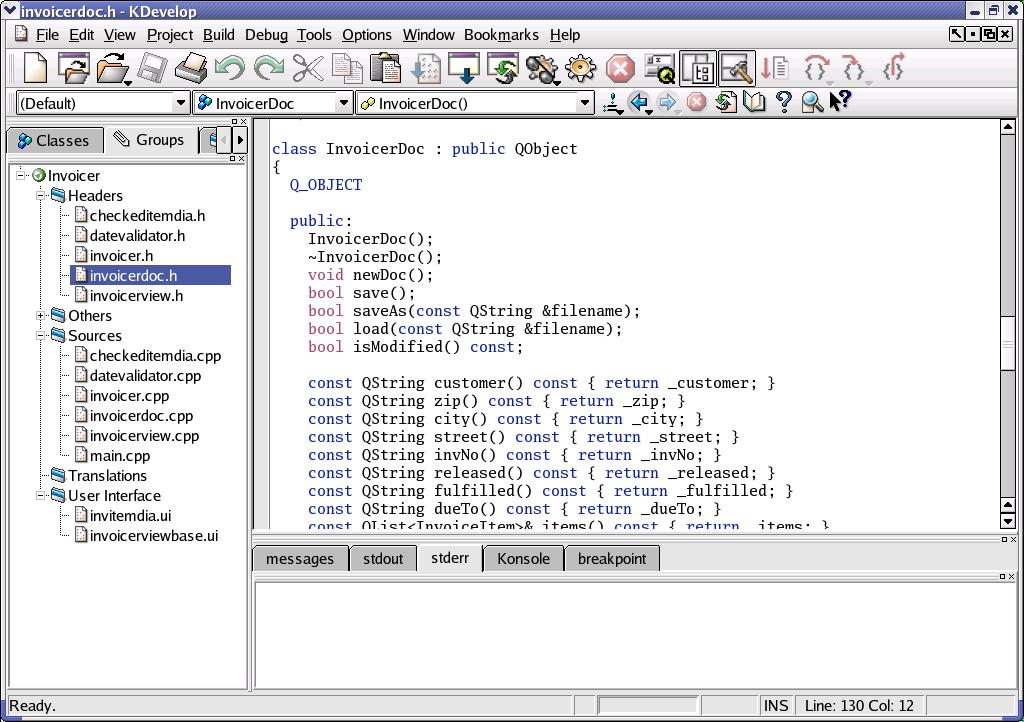This screenshot has height=722, width=1024.
Task: Switch to the messages output tab
Action: click(300, 559)
